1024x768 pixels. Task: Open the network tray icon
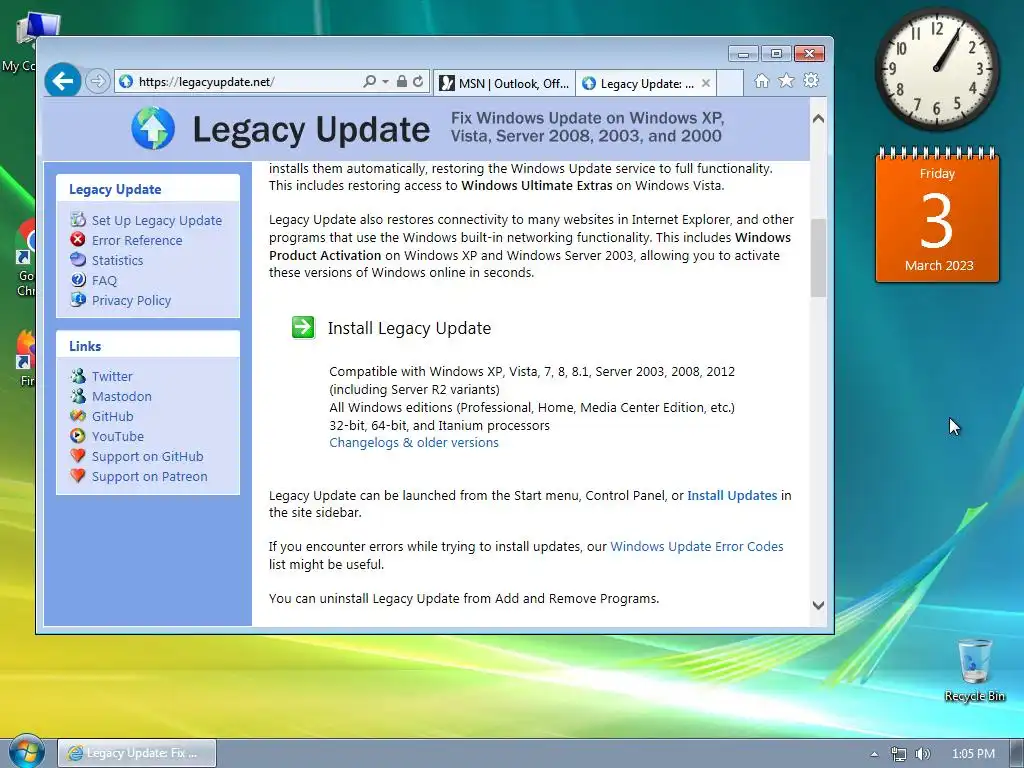coord(899,754)
